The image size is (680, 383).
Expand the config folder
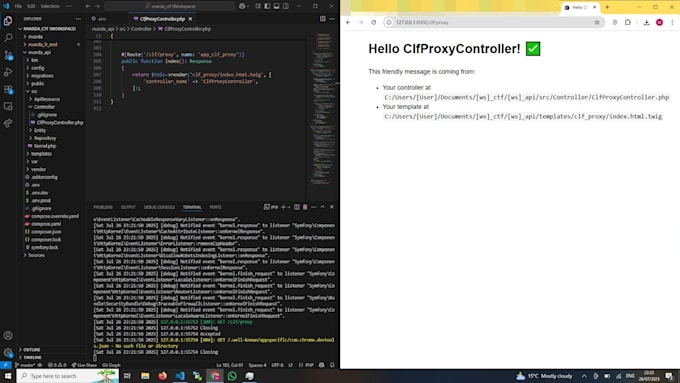[37, 68]
